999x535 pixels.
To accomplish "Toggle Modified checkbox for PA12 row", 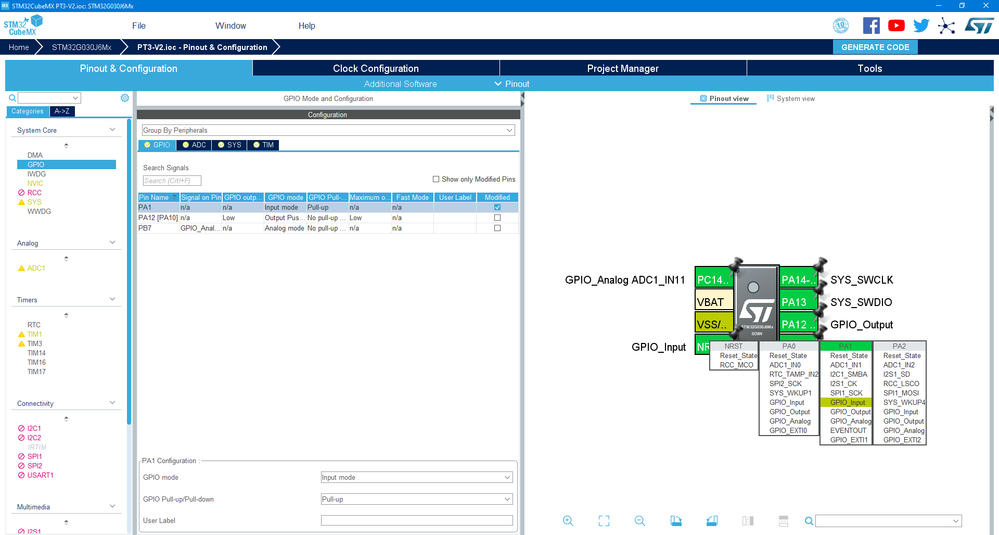I will click(498, 217).
